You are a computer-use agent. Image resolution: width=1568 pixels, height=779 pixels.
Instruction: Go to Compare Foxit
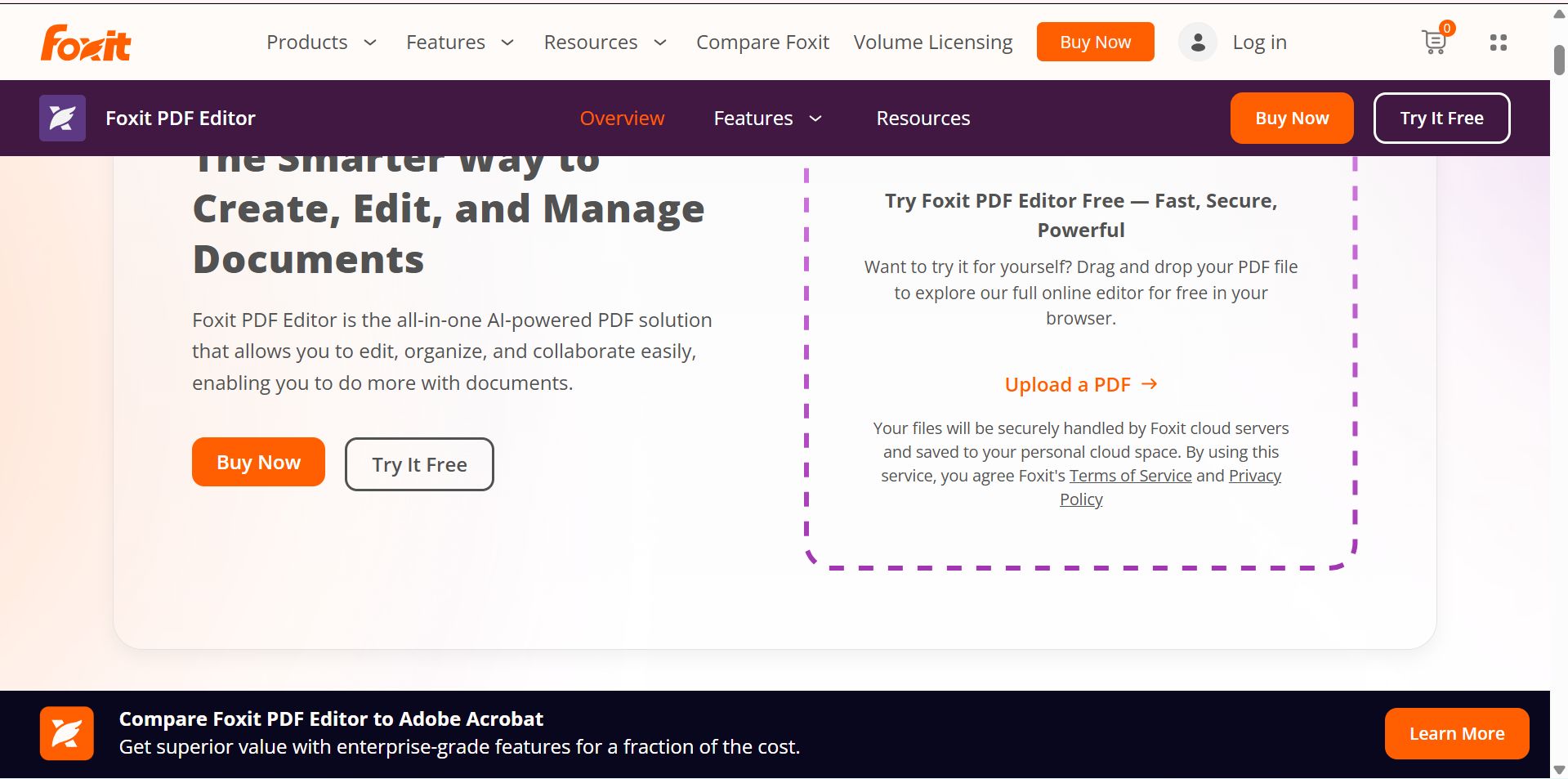coord(762,43)
